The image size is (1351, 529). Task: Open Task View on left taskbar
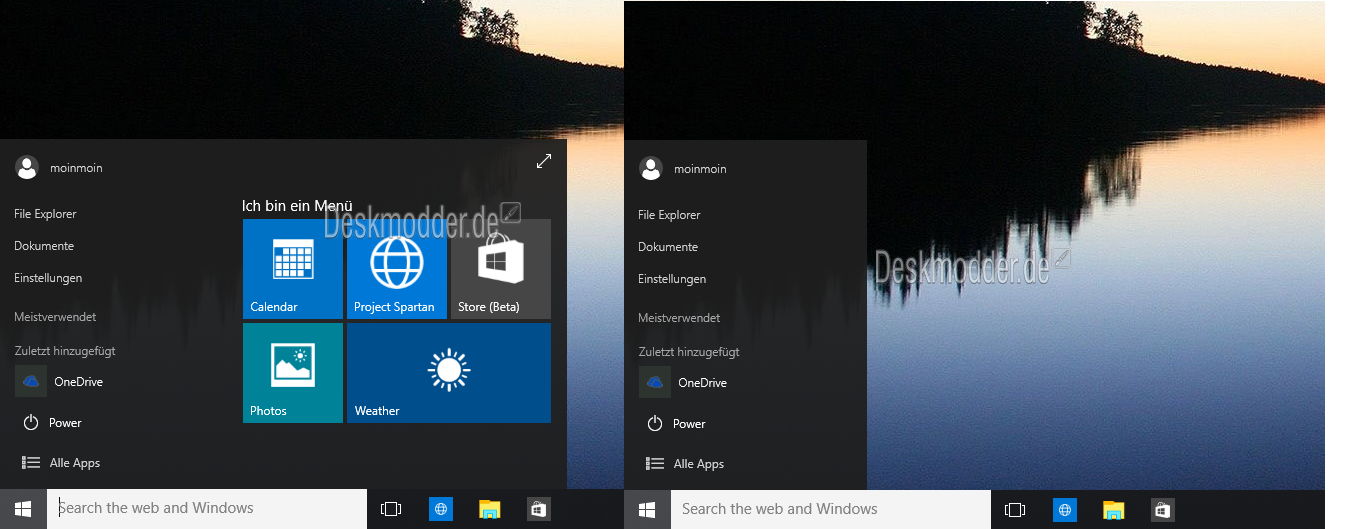[x=391, y=509]
